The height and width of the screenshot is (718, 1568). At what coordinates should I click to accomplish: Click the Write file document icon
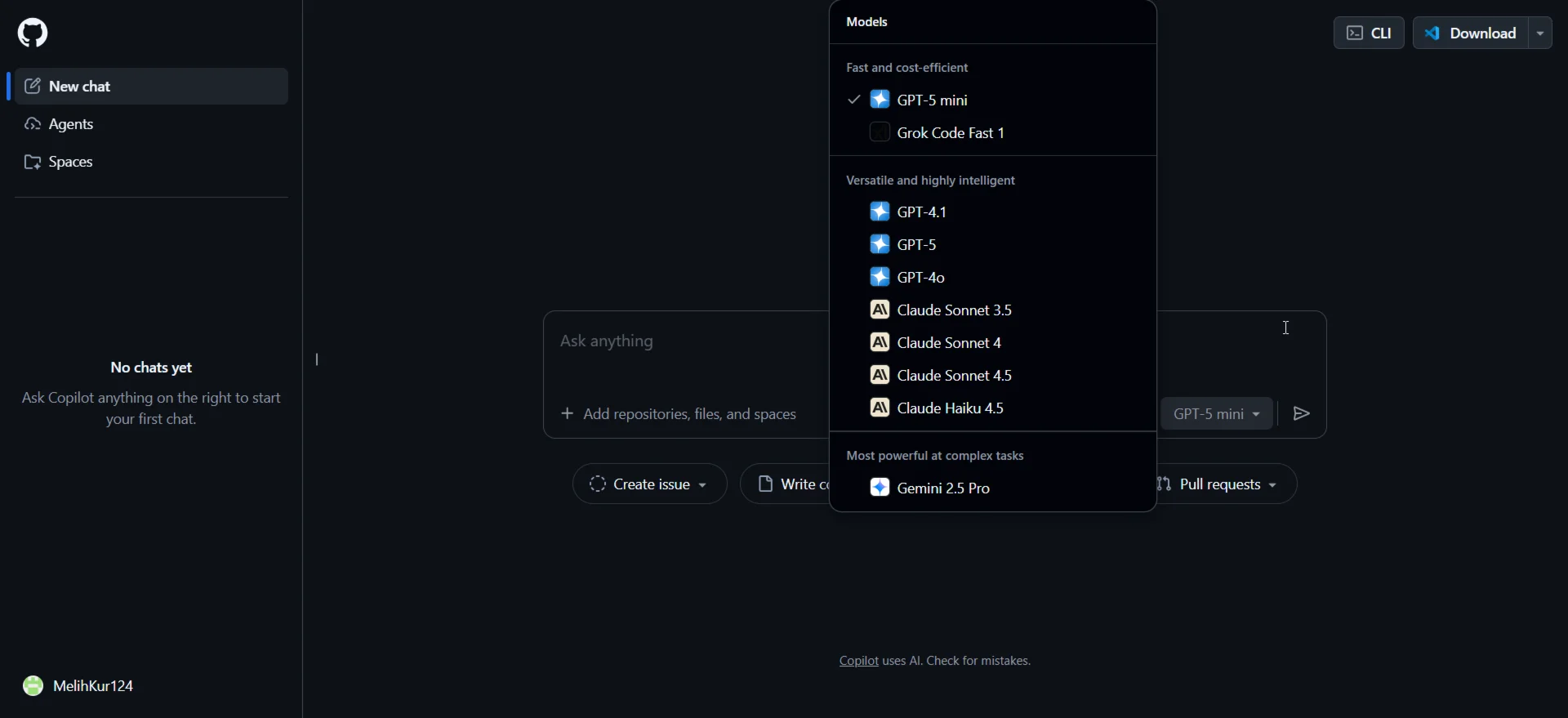coord(765,484)
